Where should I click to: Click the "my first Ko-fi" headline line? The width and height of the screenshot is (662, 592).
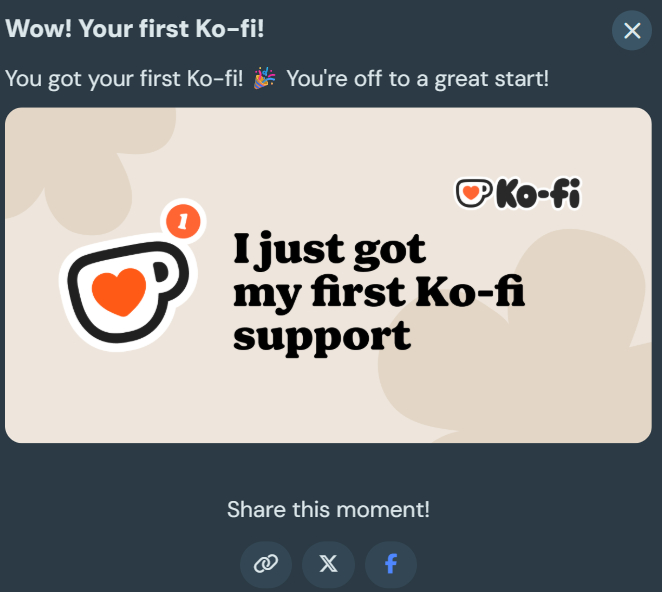(x=378, y=292)
